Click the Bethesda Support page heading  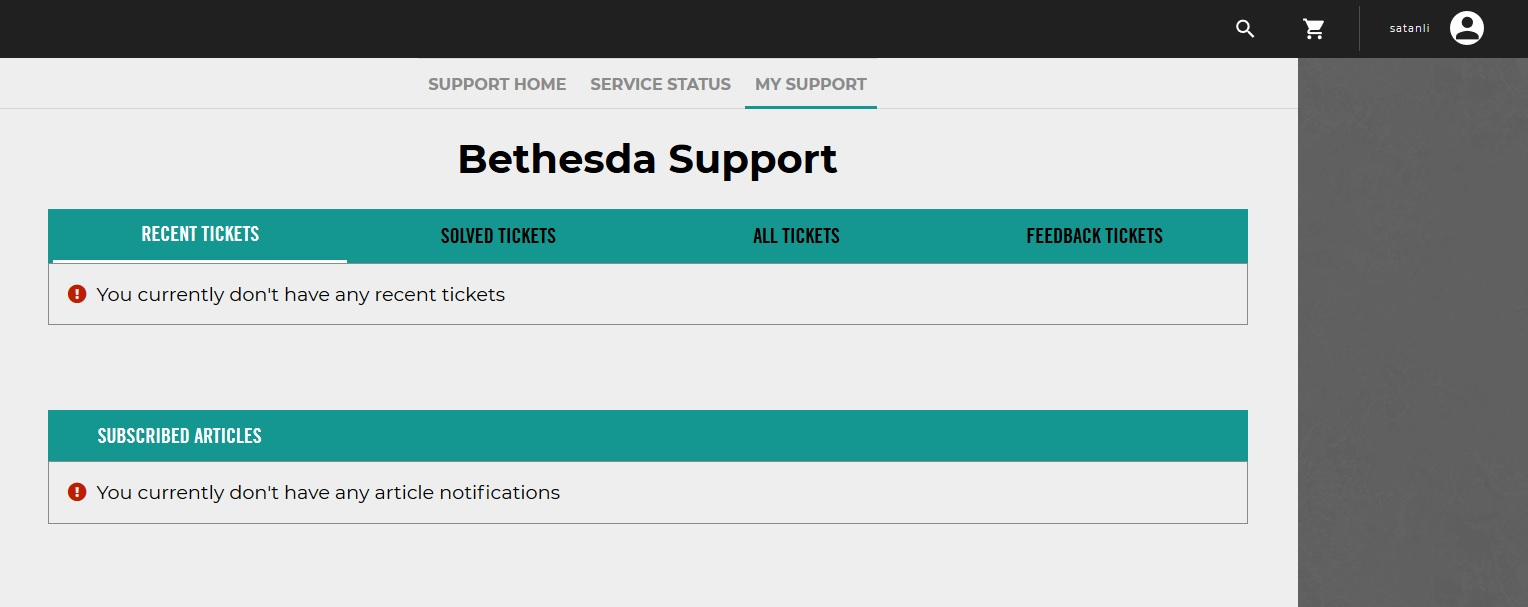click(647, 159)
